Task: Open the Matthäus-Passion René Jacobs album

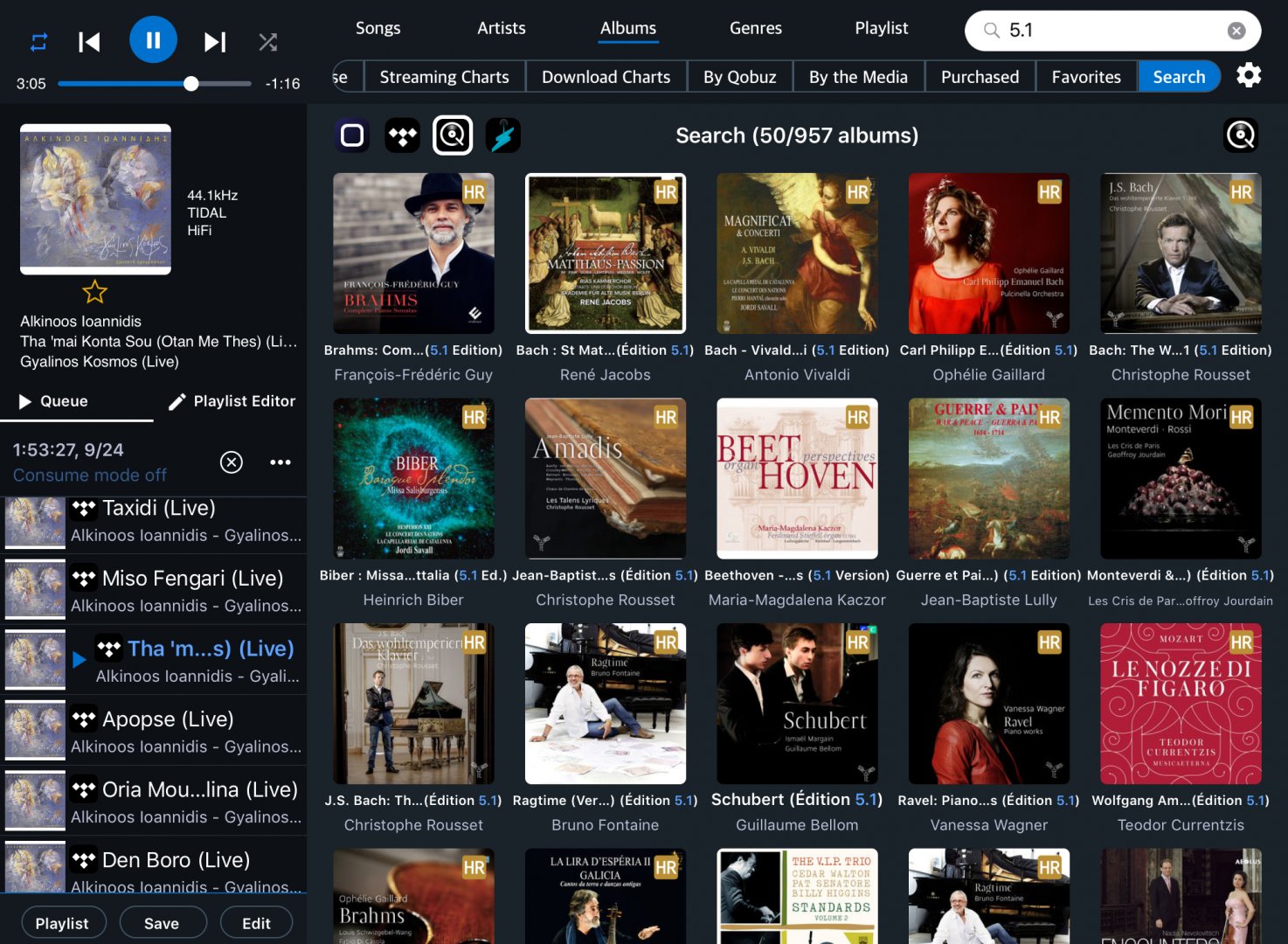Action: pos(606,253)
